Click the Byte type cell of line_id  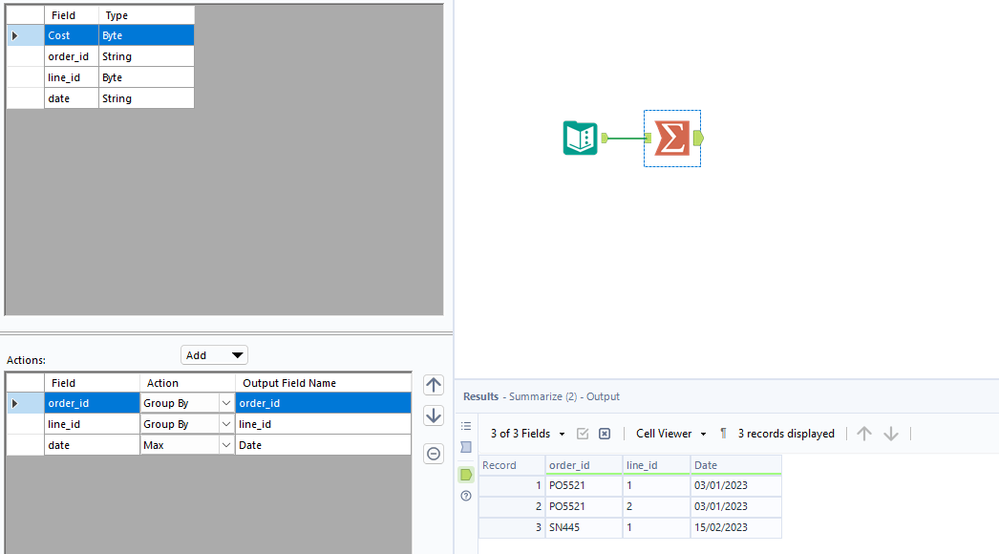click(147, 78)
